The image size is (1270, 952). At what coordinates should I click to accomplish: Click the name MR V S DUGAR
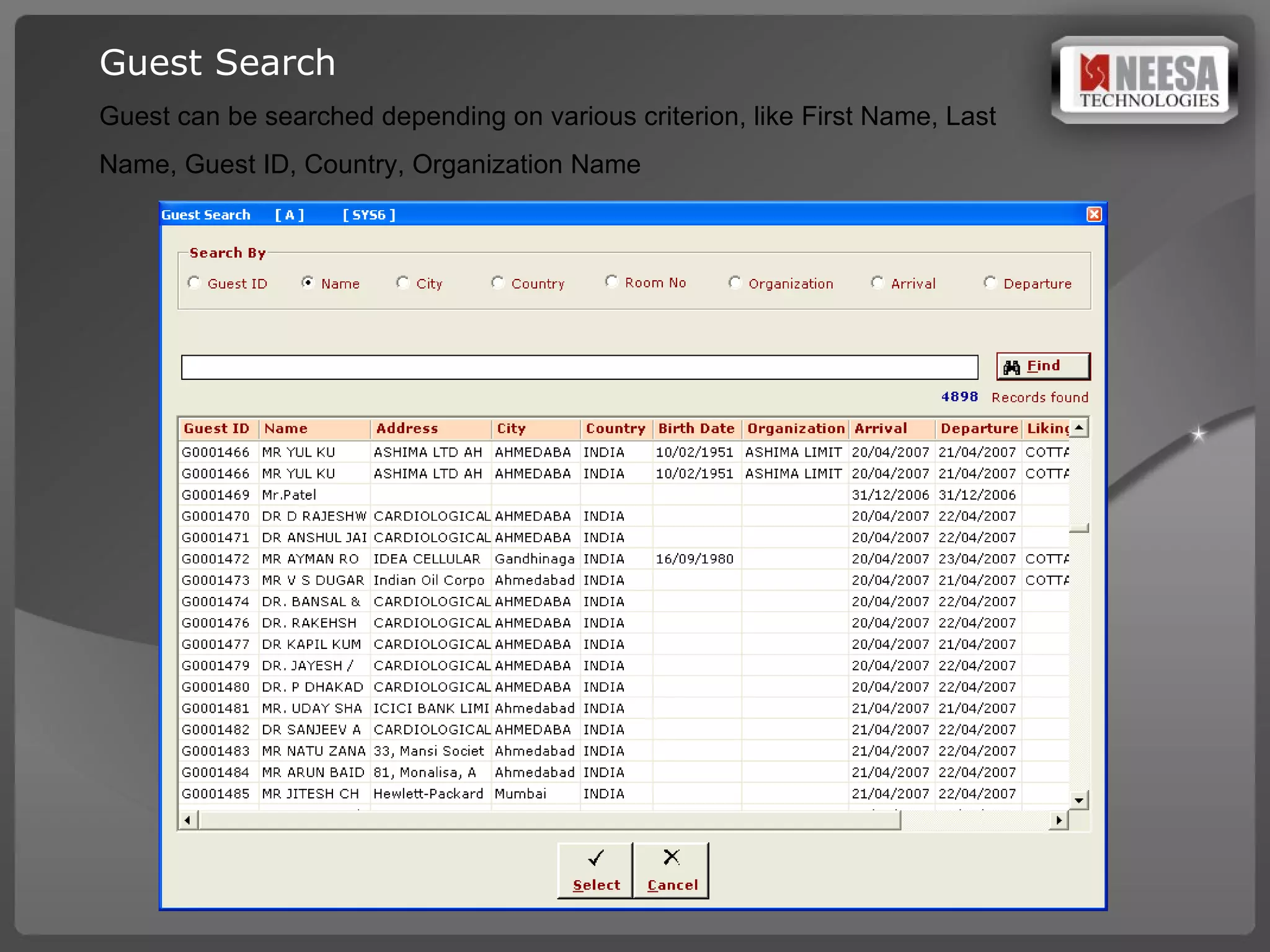click(313, 580)
